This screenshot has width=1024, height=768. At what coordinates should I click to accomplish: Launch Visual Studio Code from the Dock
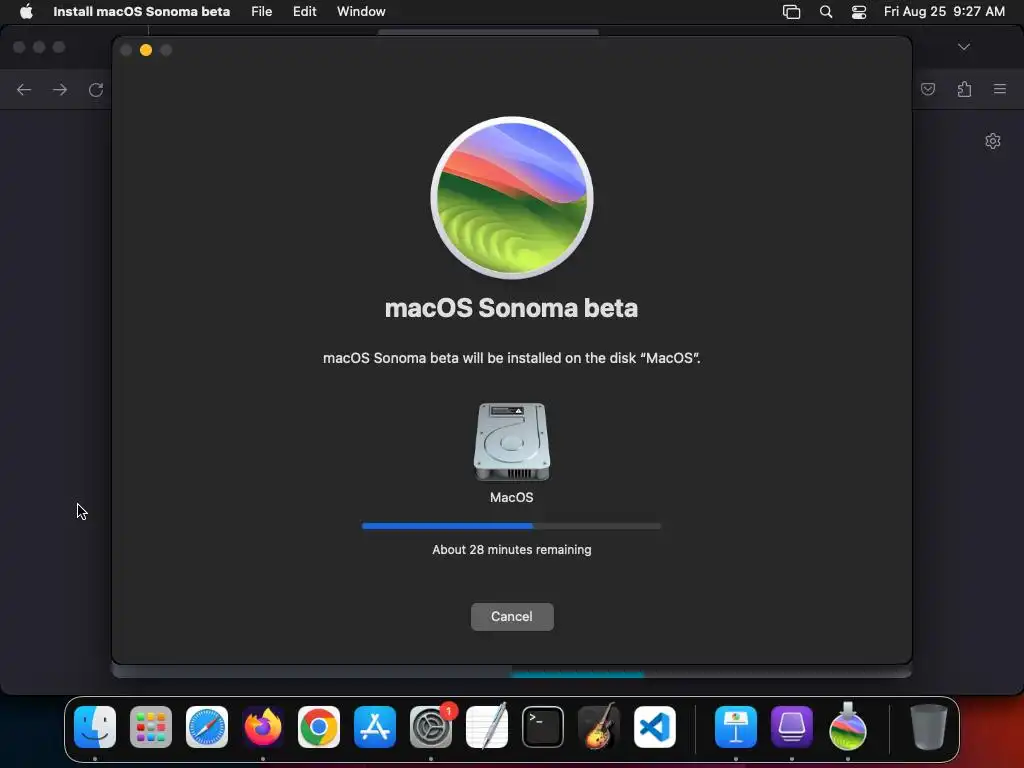pos(655,727)
